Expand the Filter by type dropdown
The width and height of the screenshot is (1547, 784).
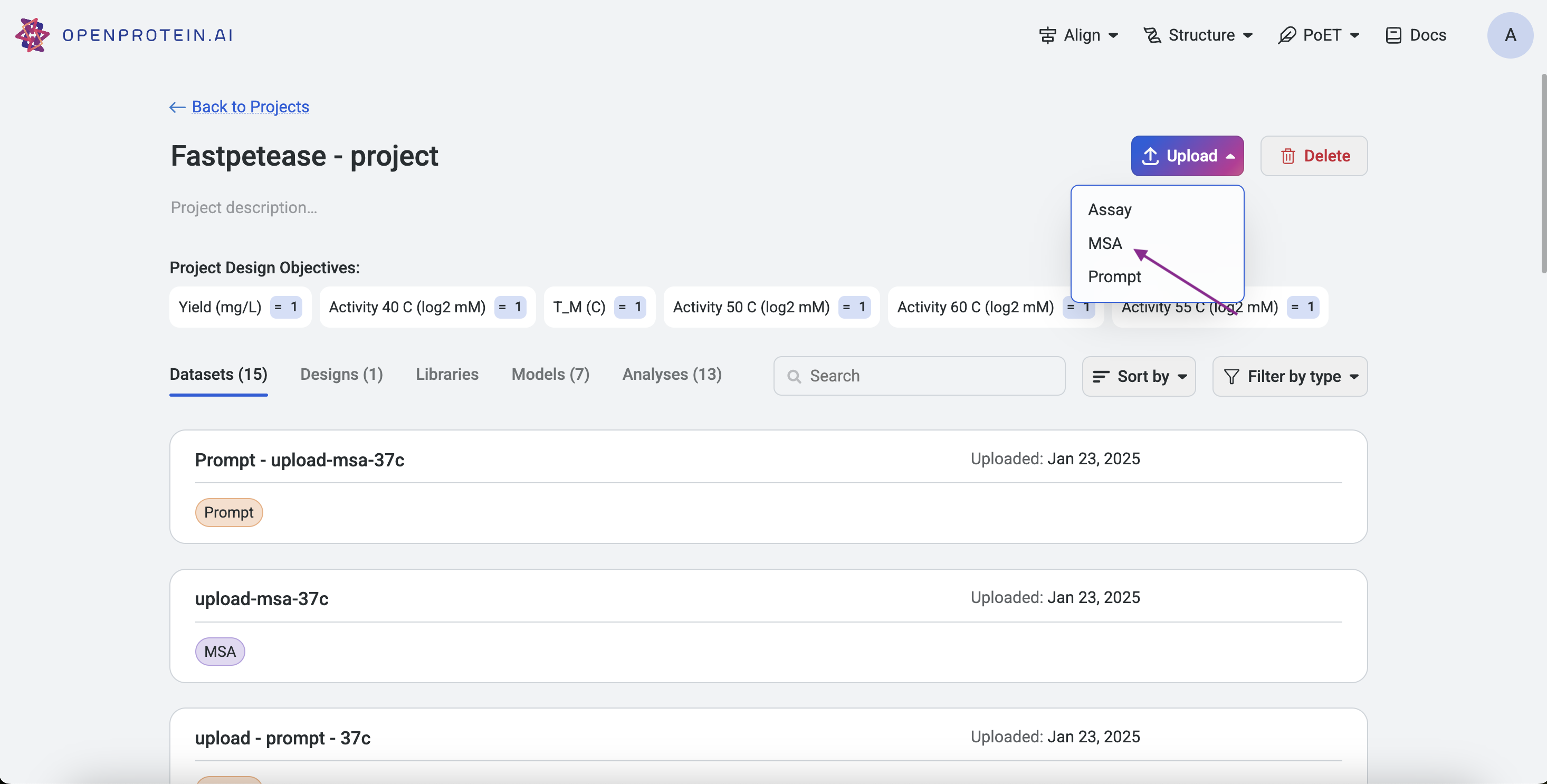(x=1289, y=376)
